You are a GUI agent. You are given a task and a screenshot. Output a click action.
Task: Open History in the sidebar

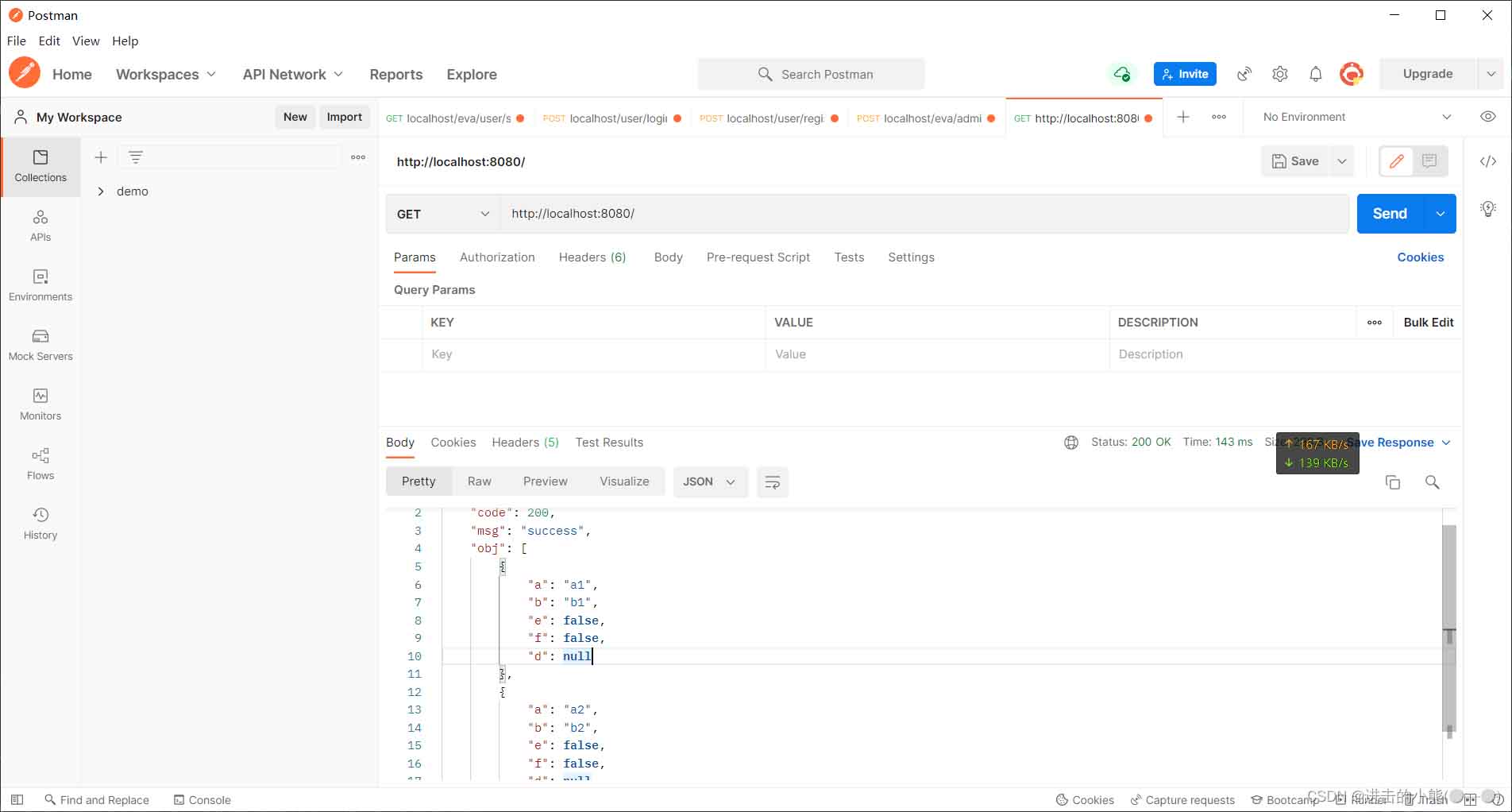tap(40, 524)
